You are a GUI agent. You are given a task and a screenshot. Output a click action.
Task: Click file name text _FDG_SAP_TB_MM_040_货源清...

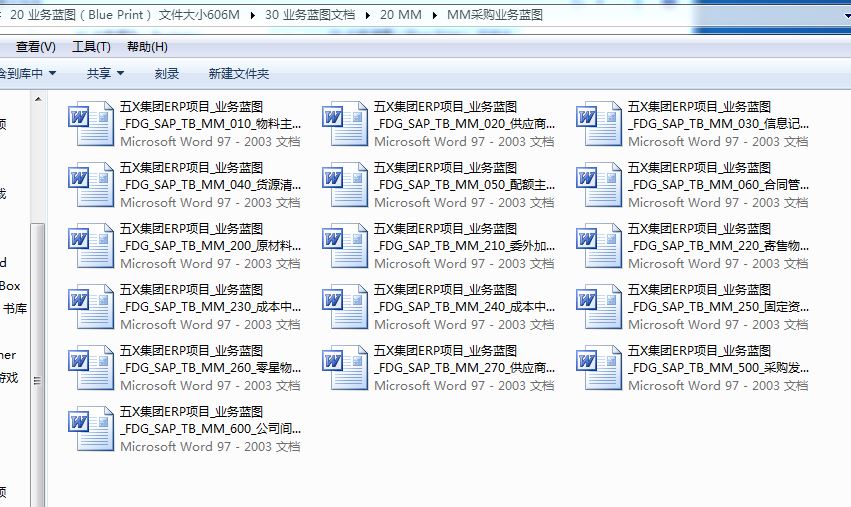[x=211, y=185]
